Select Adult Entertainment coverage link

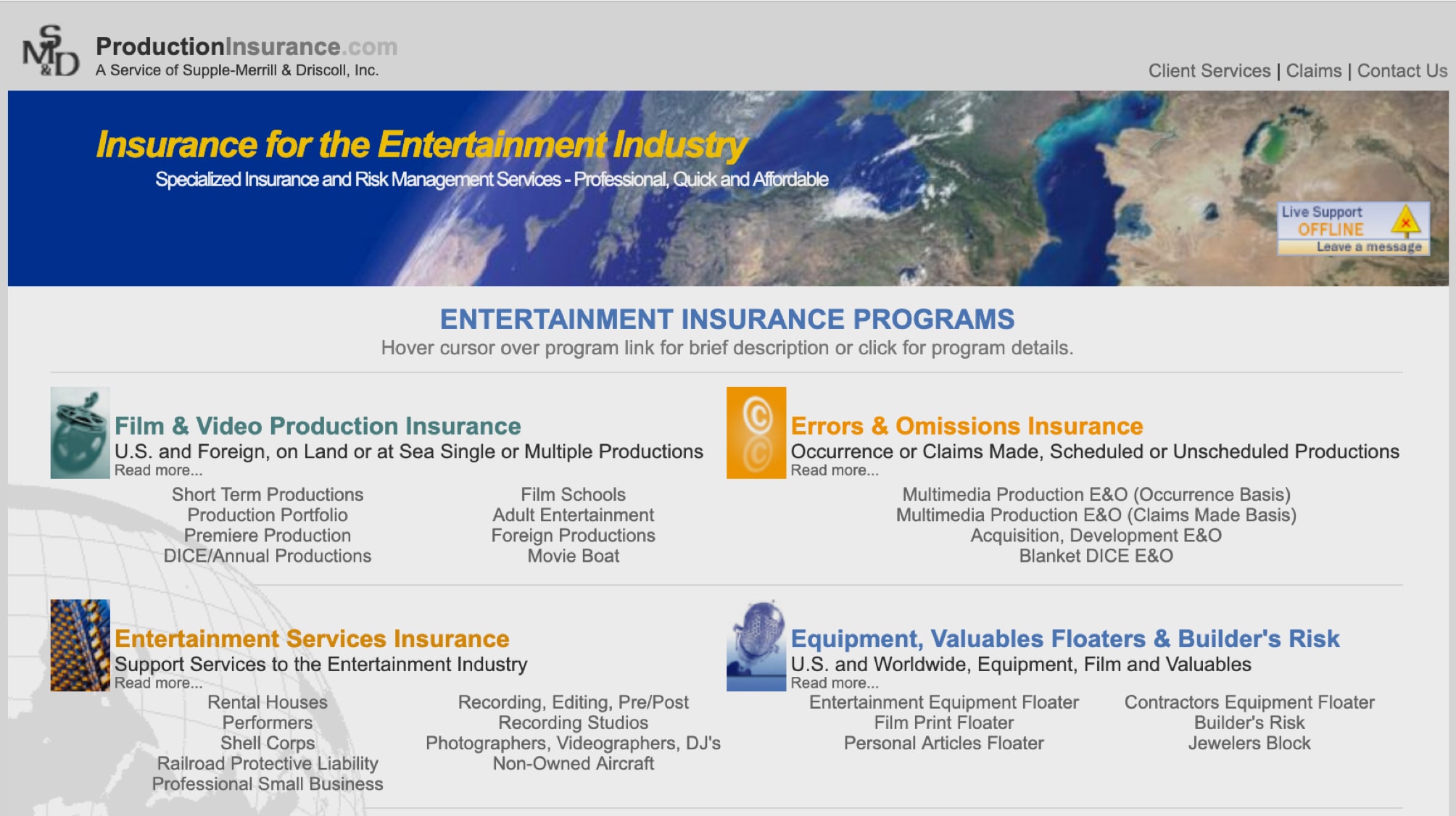point(572,515)
